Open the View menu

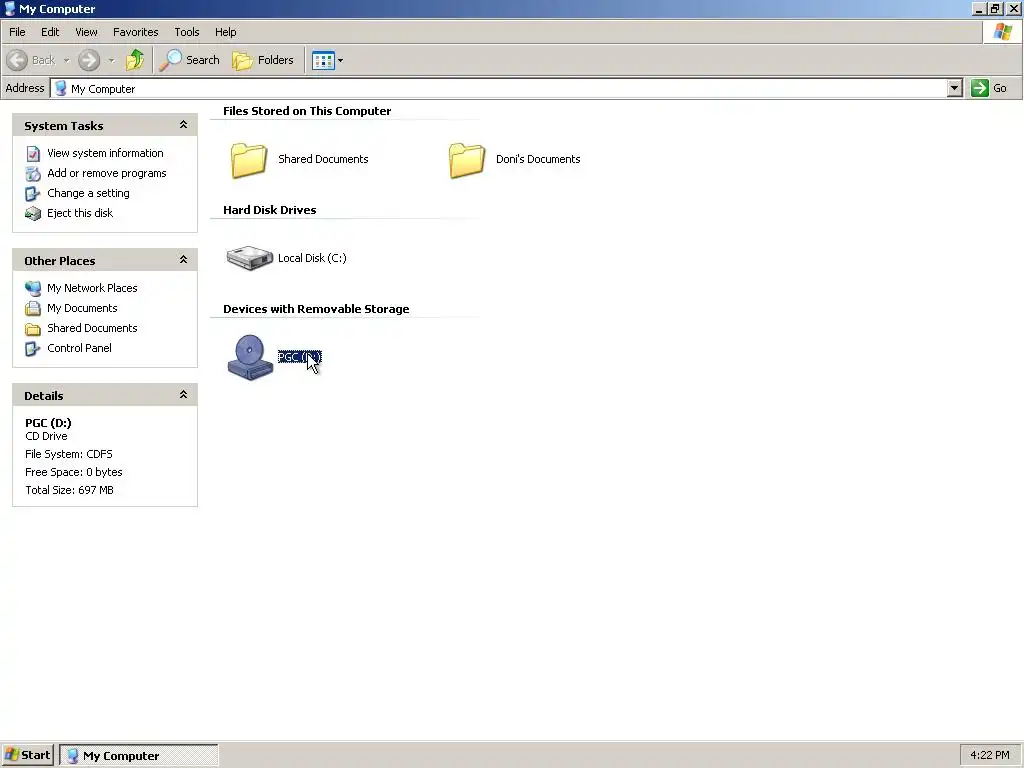coord(86,32)
